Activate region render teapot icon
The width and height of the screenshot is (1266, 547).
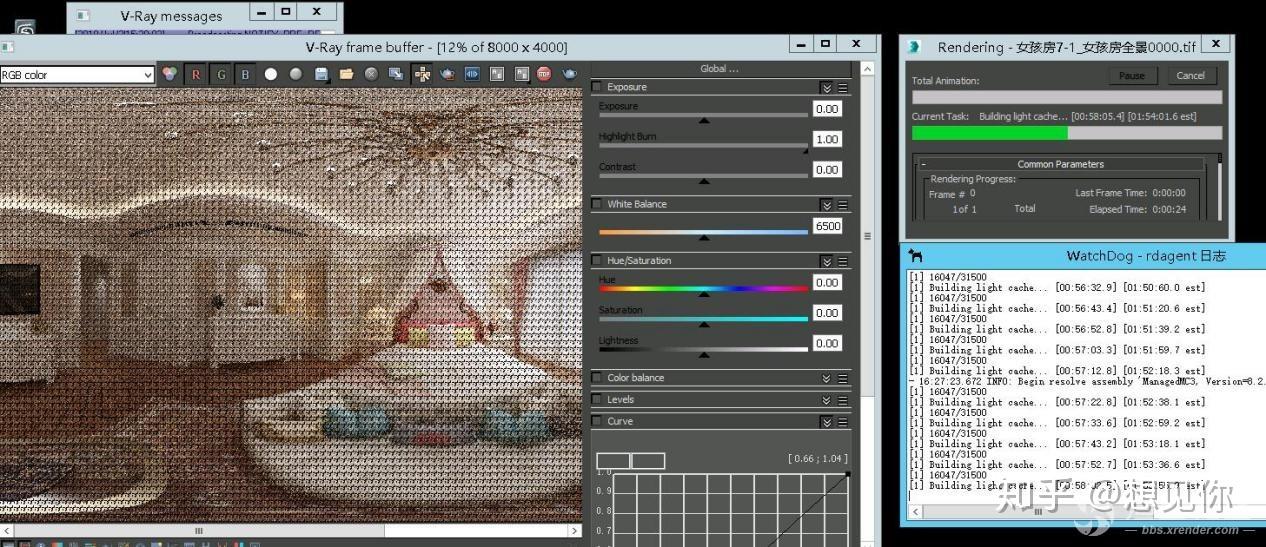click(447, 74)
